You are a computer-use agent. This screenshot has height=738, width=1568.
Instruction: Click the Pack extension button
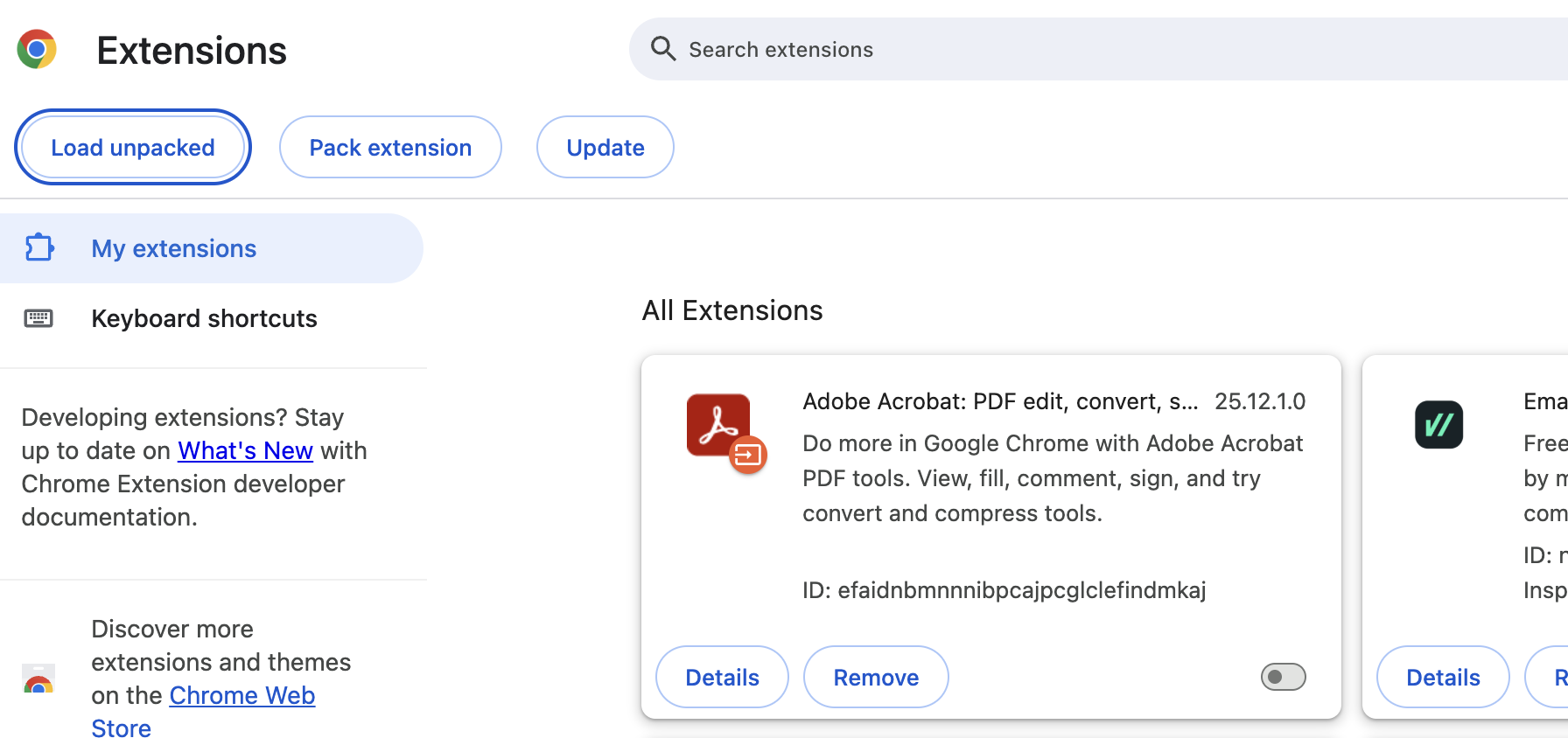[x=390, y=148]
